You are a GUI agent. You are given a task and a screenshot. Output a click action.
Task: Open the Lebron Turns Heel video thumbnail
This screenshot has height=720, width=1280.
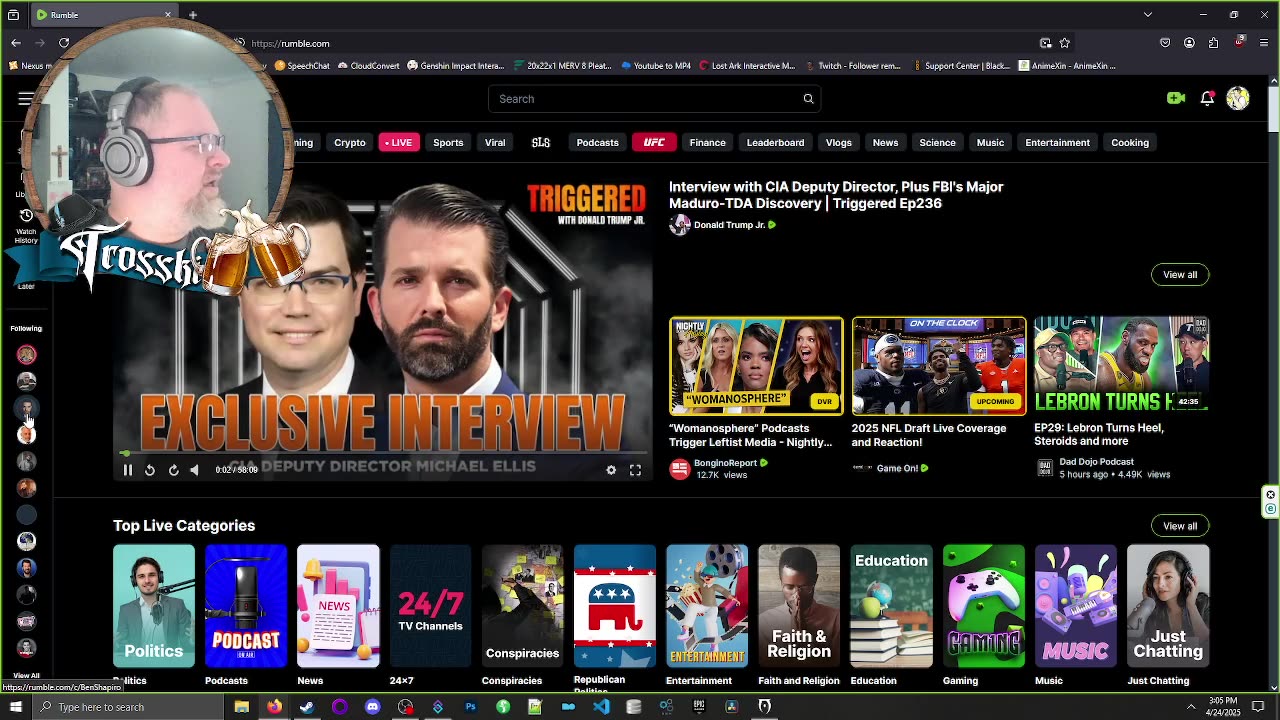point(1121,365)
